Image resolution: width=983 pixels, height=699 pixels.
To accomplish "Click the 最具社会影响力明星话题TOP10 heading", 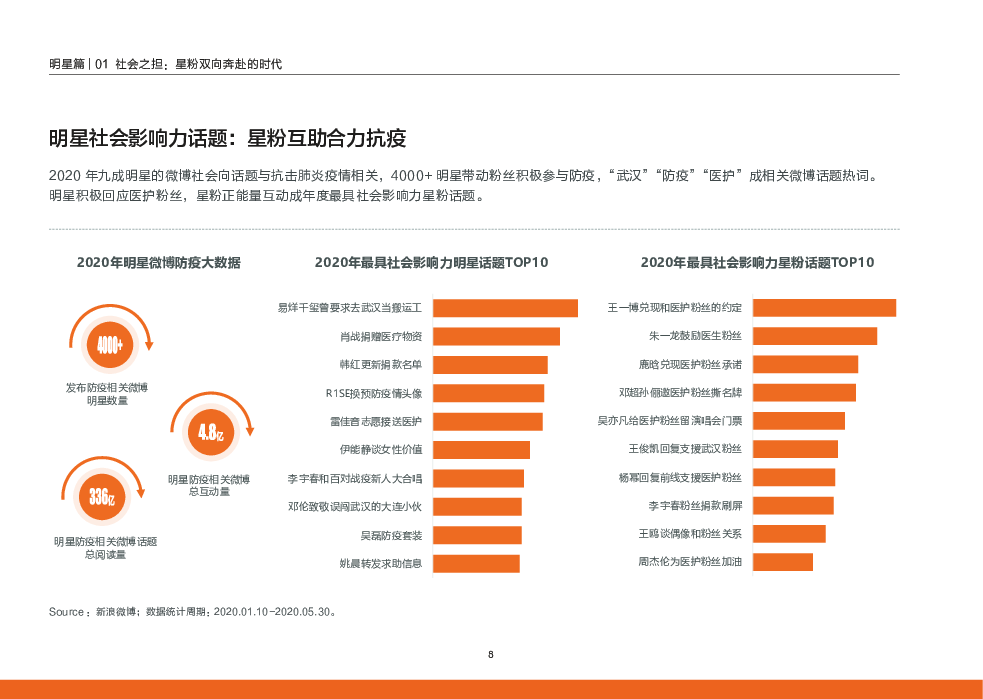I will (x=431, y=263).
